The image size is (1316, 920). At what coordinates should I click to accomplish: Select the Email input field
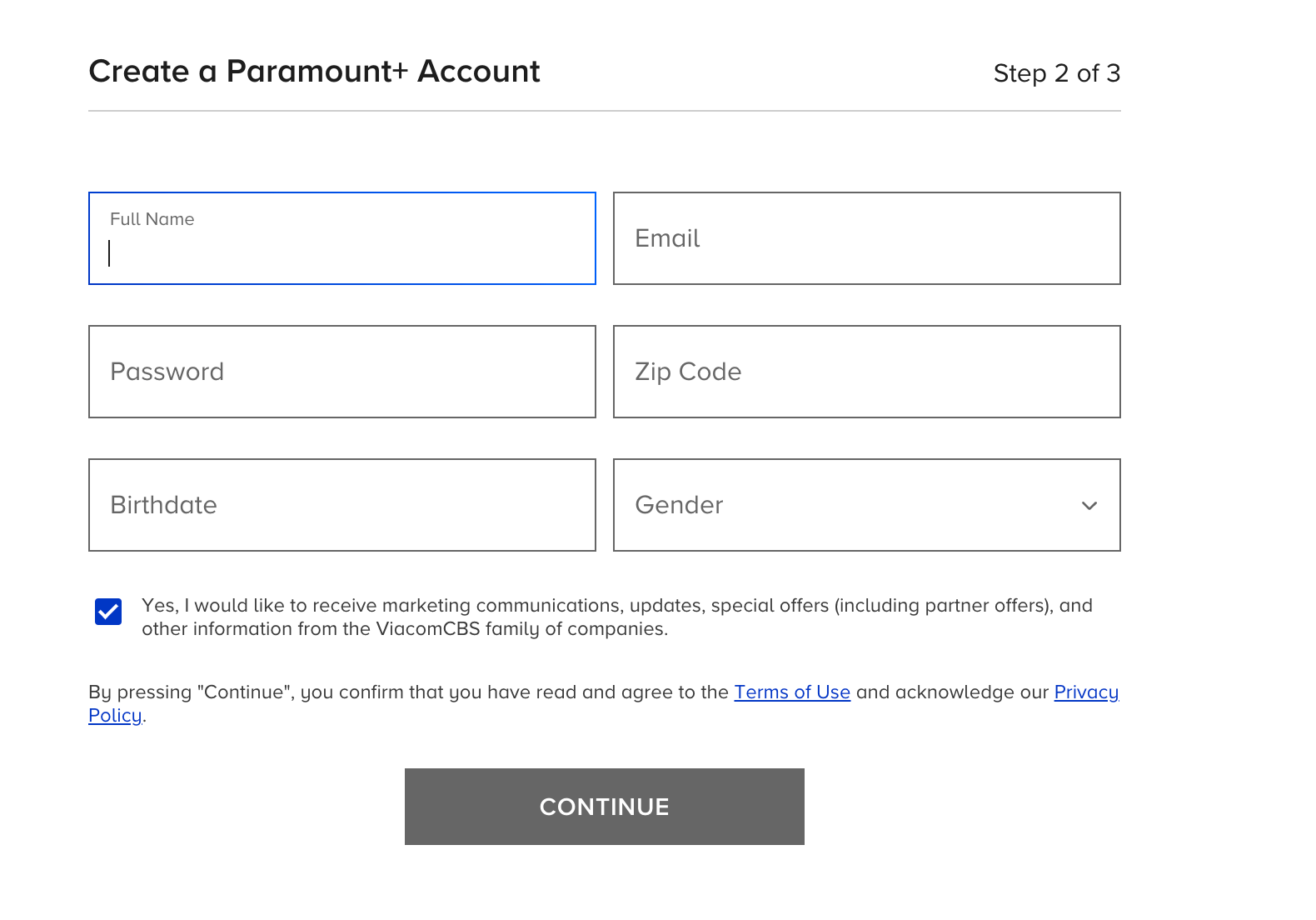pos(866,238)
